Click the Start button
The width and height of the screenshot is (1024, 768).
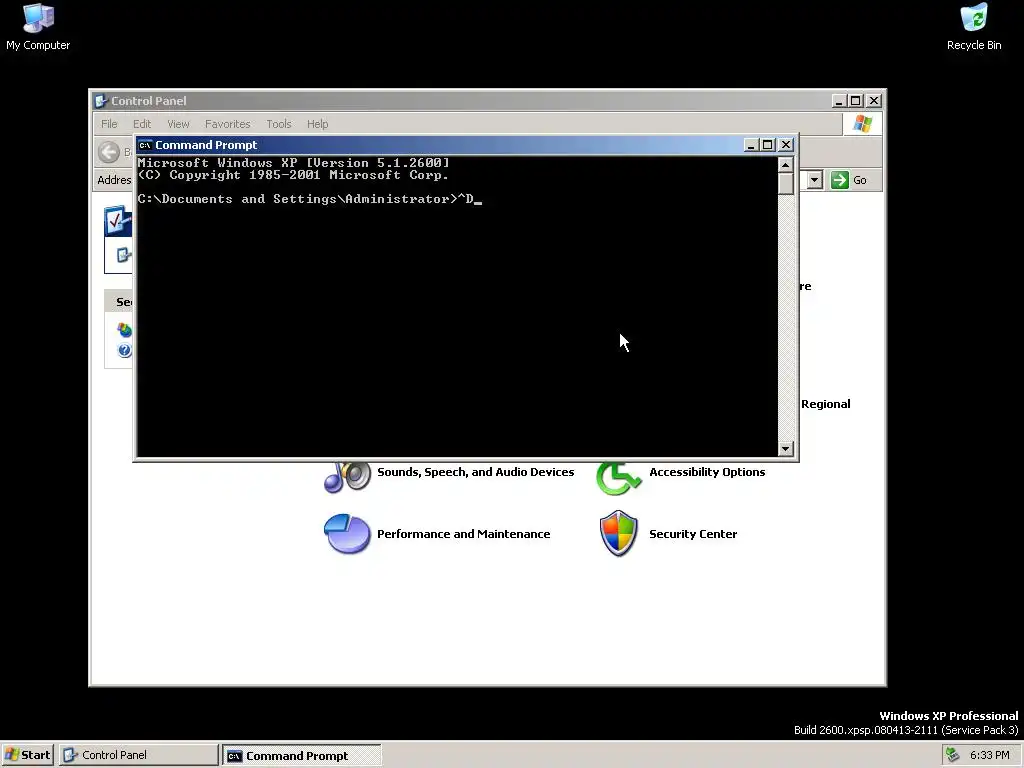27,755
